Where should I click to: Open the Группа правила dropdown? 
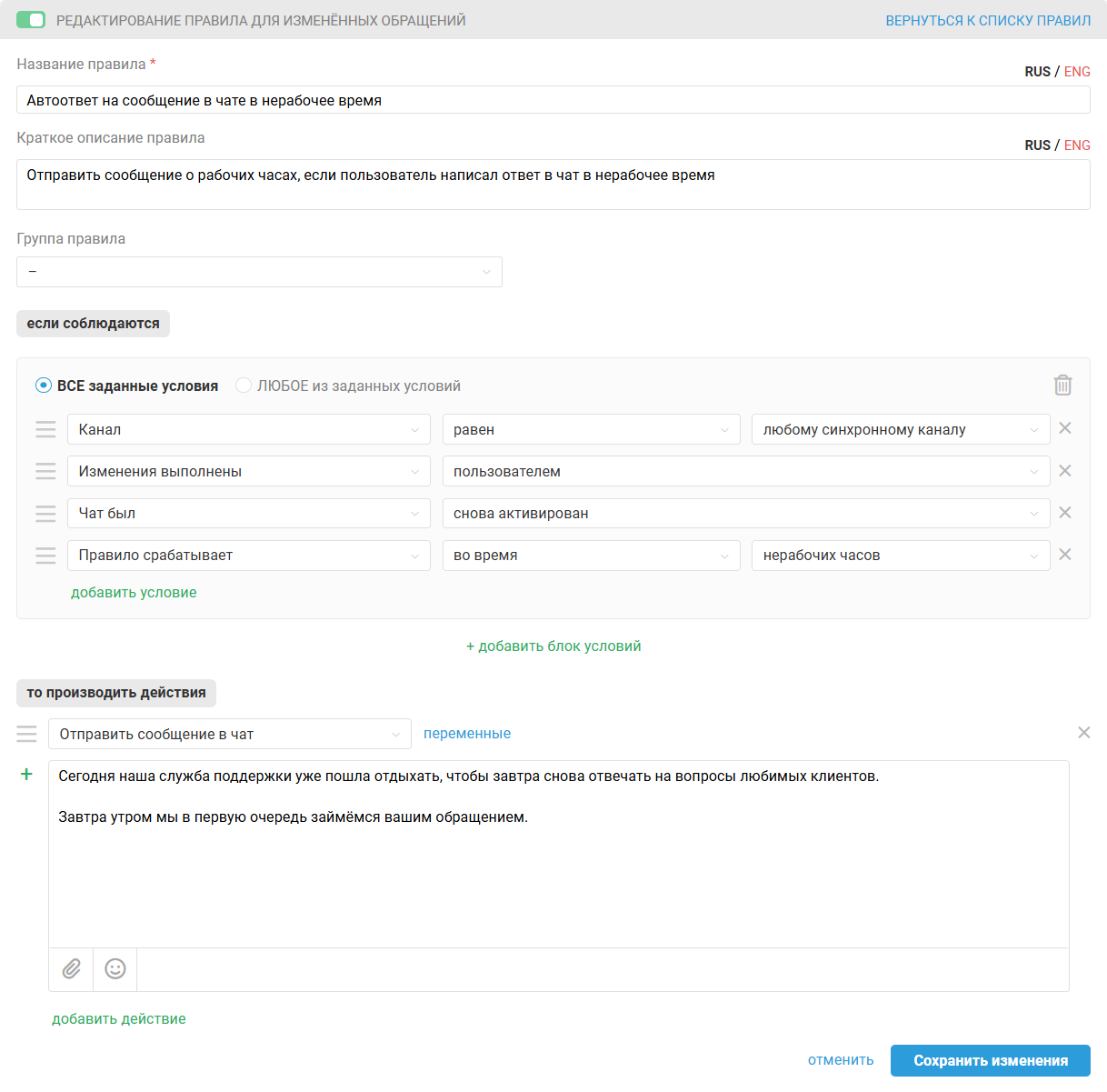[x=259, y=272]
